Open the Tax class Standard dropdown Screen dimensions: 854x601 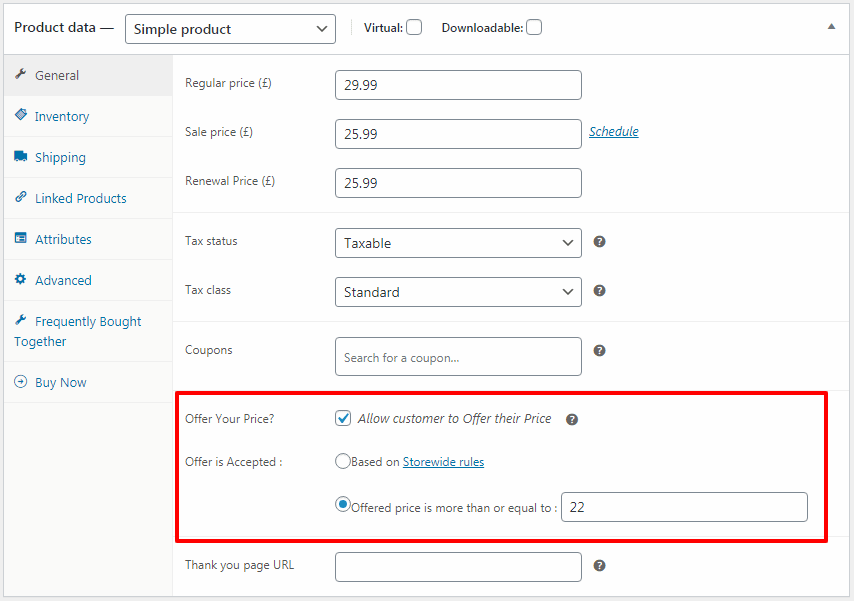458,292
